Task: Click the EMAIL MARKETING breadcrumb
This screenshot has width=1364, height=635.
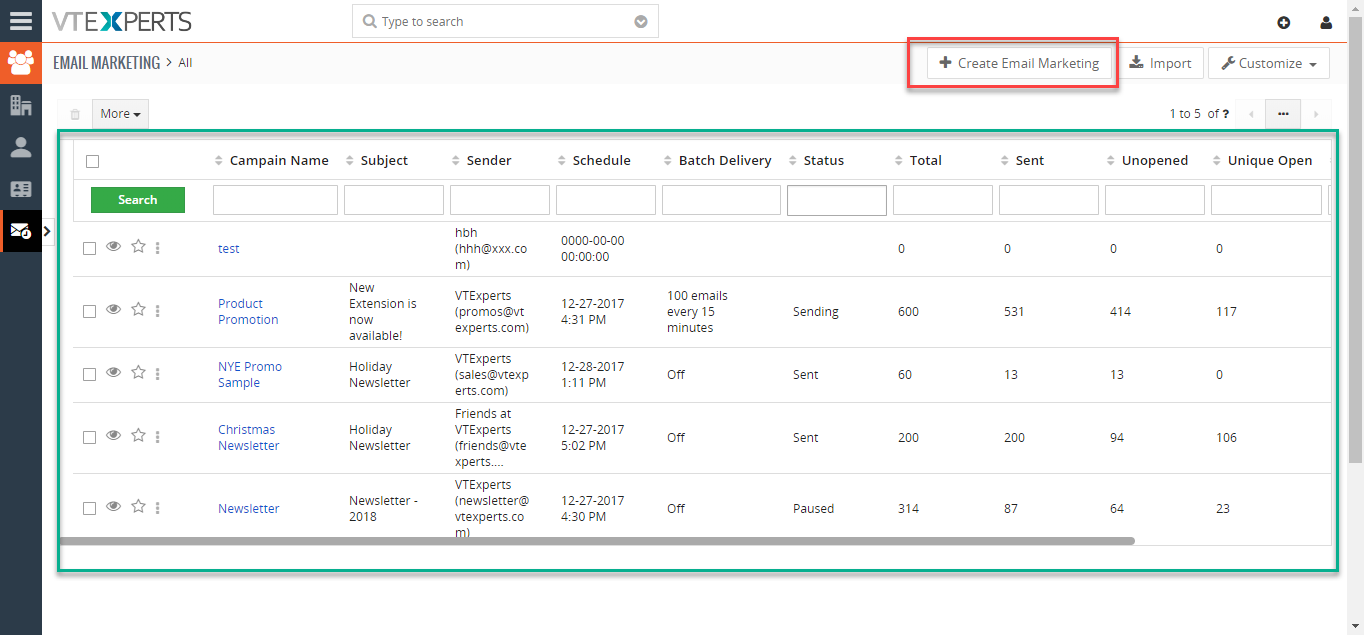Action: coord(107,63)
